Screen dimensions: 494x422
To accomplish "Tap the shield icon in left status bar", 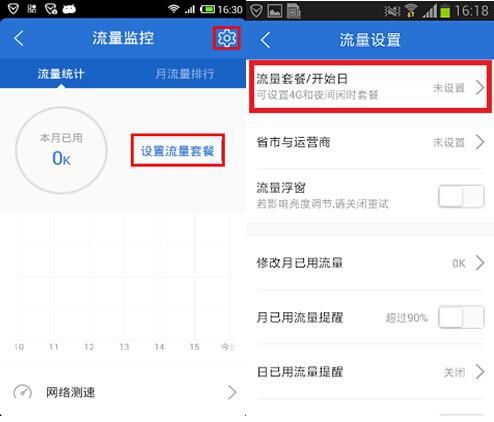I will [13, 9].
